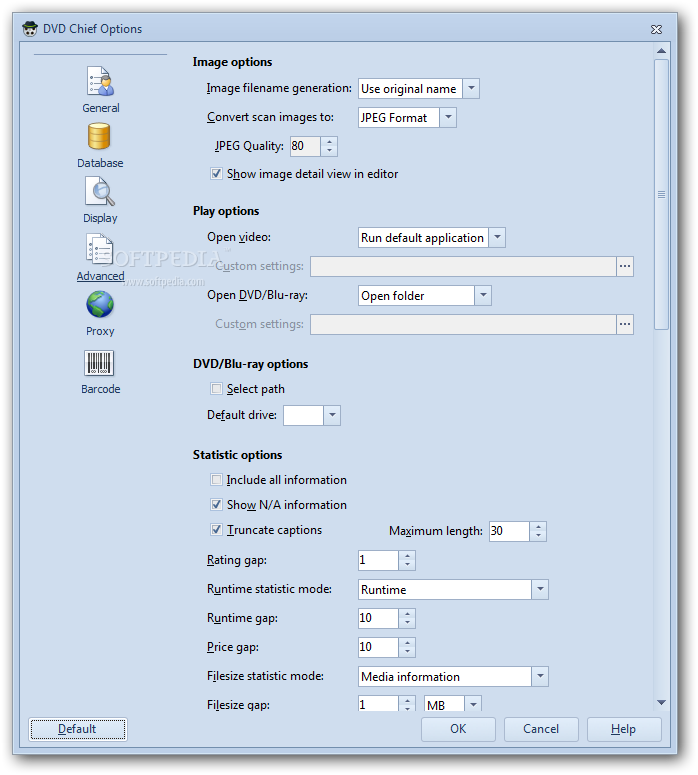The height and width of the screenshot is (775, 698).
Task: Expand Image filename generation dropdown
Action: pos(471,88)
